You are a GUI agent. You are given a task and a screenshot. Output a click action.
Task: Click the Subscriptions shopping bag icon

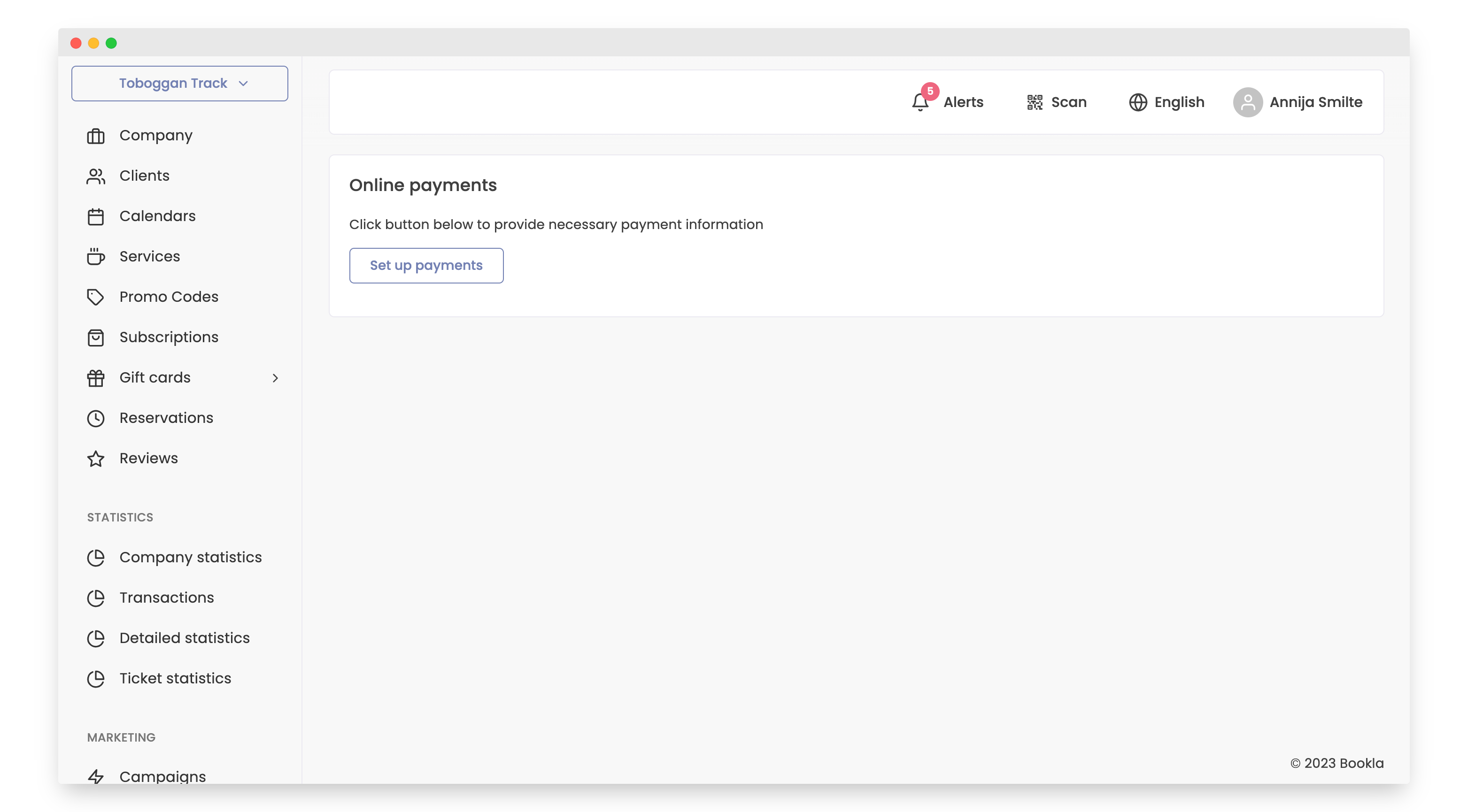point(96,337)
